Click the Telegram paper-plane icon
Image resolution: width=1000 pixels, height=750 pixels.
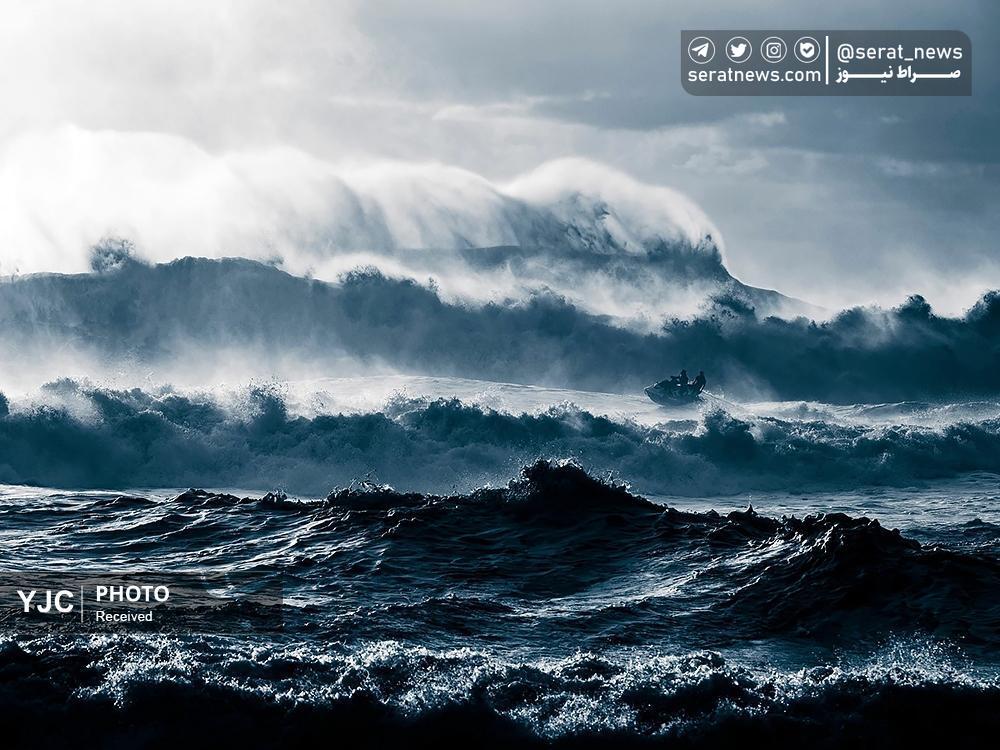702,50
